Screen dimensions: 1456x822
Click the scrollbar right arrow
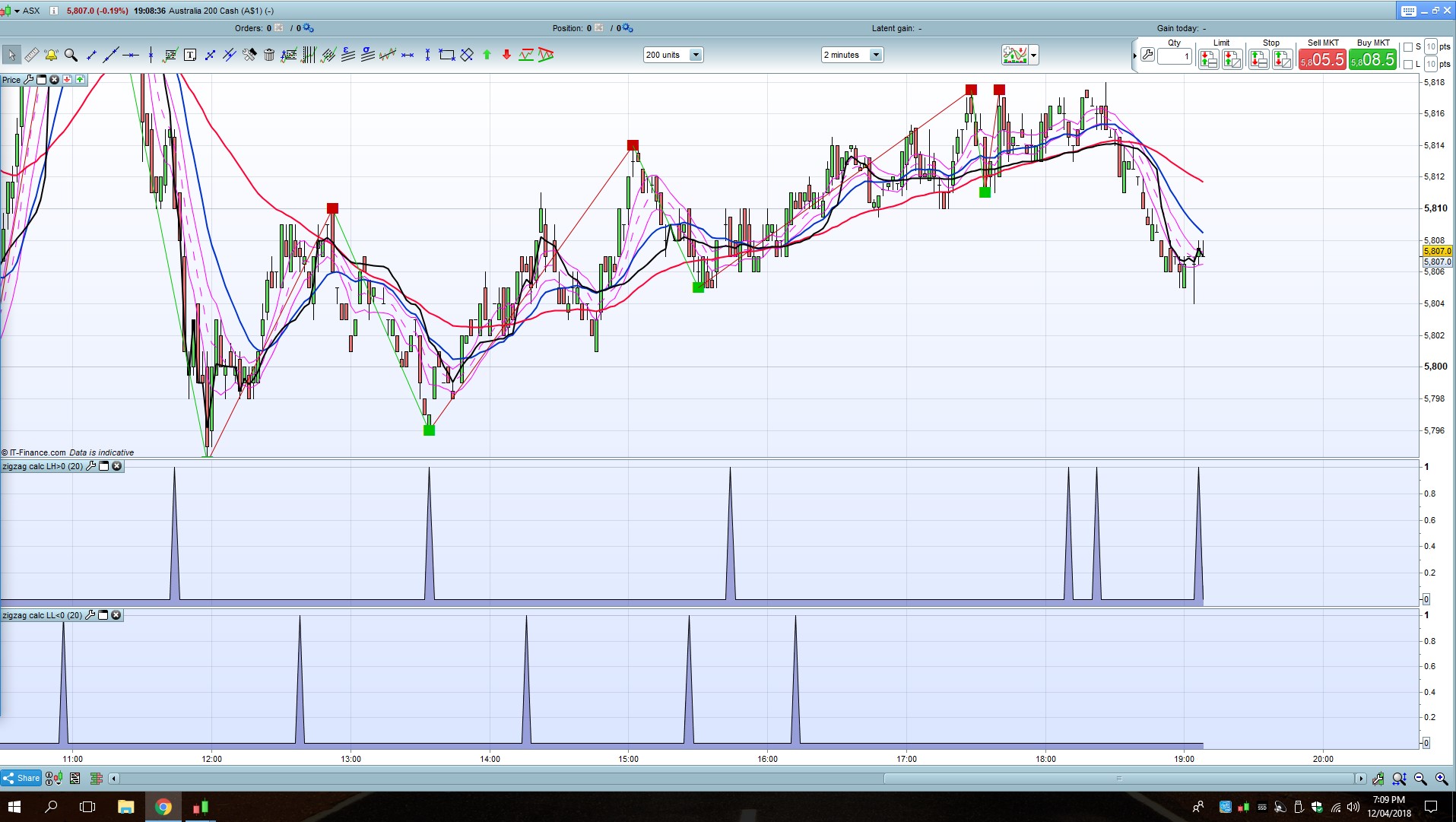coord(1361,778)
